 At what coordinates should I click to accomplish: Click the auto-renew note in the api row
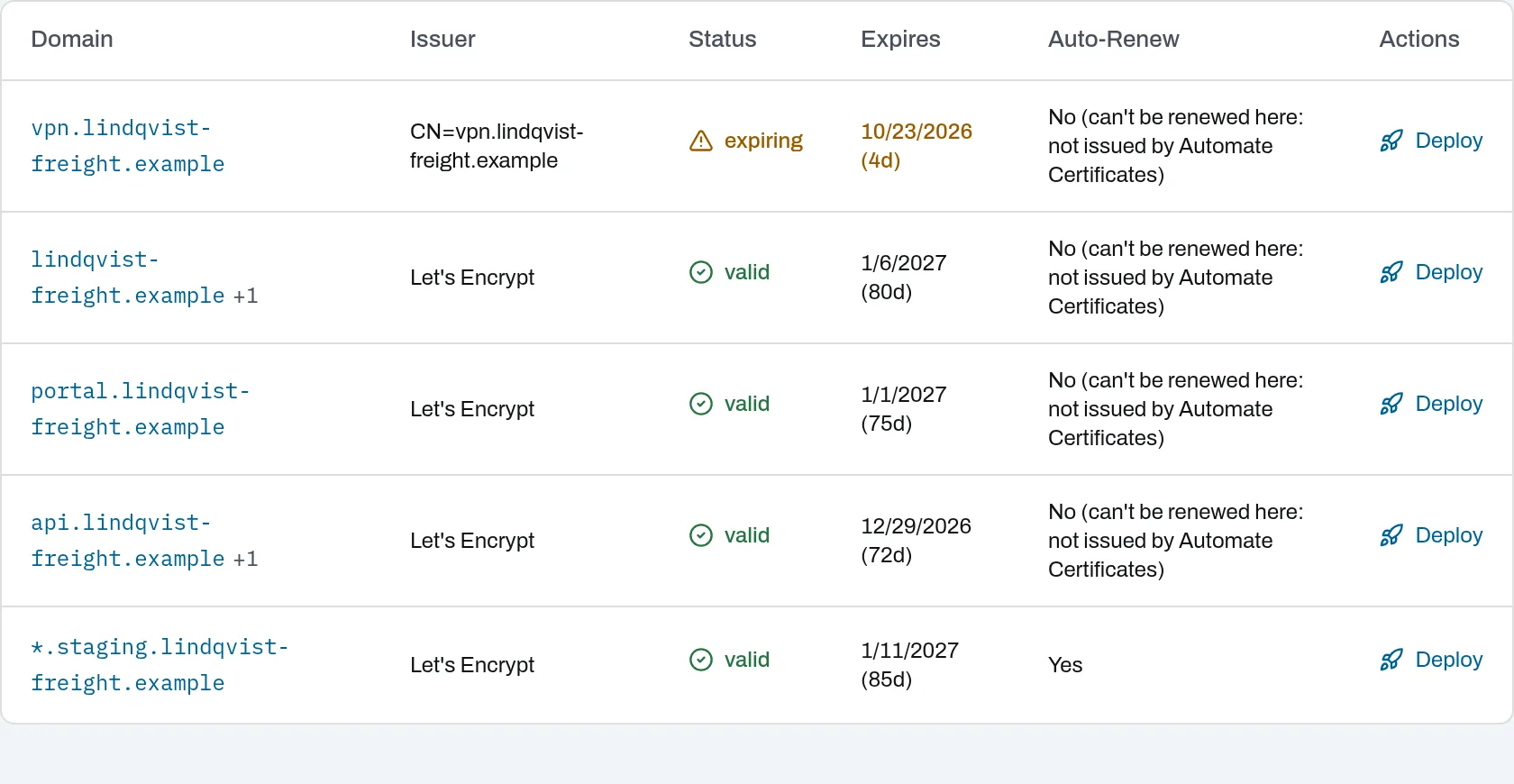(x=1176, y=541)
